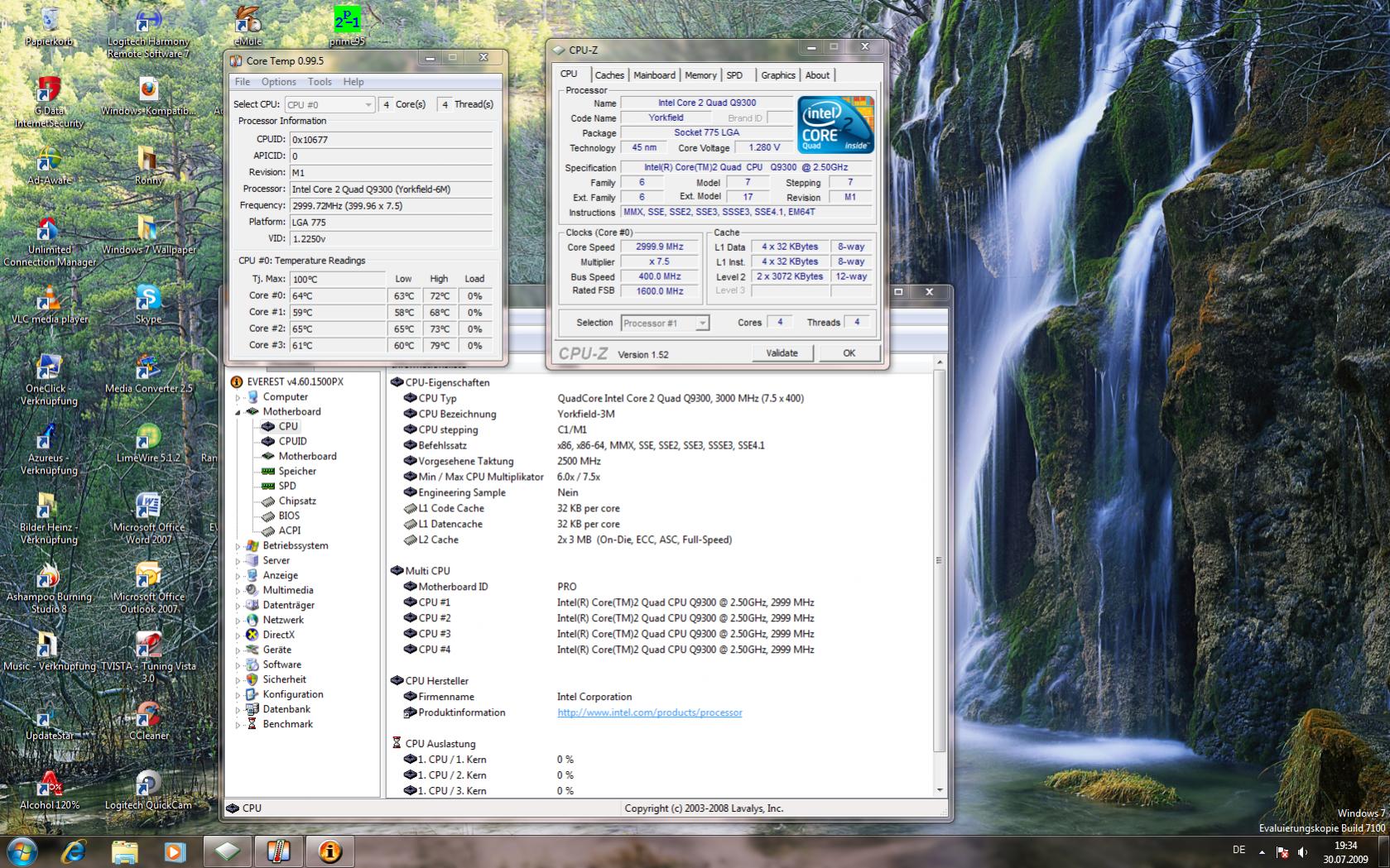Launch eMule from the desktop

[x=248, y=25]
